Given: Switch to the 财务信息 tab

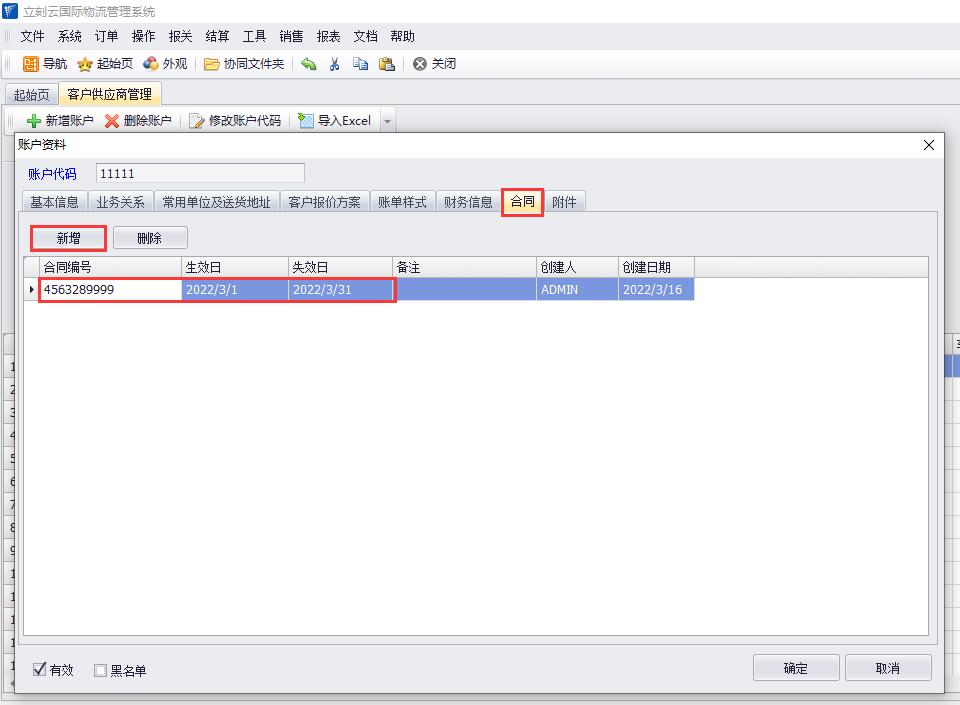Looking at the screenshot, I should pyautogui.click(x=468, y=202).
